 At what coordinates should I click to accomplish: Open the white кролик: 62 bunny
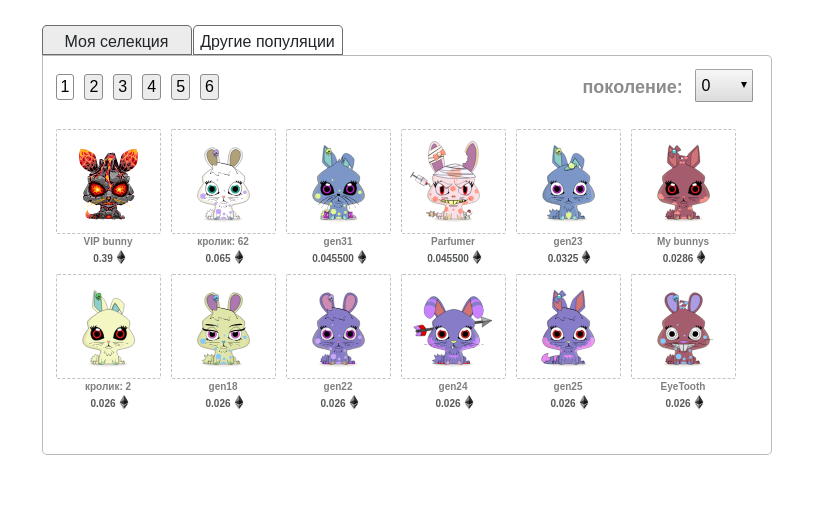224,182
